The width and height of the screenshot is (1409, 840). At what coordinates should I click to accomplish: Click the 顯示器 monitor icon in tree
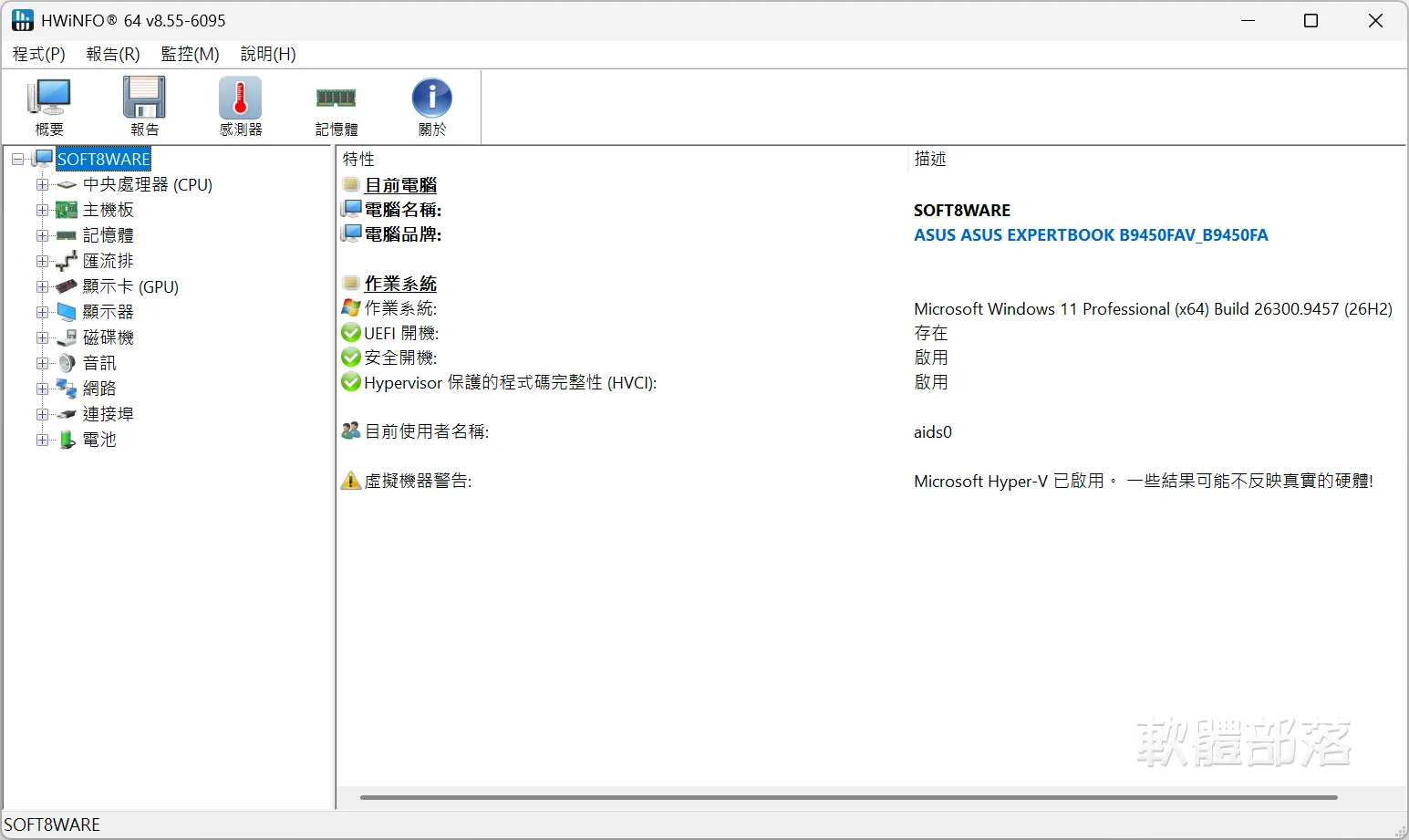pos(67,313)
